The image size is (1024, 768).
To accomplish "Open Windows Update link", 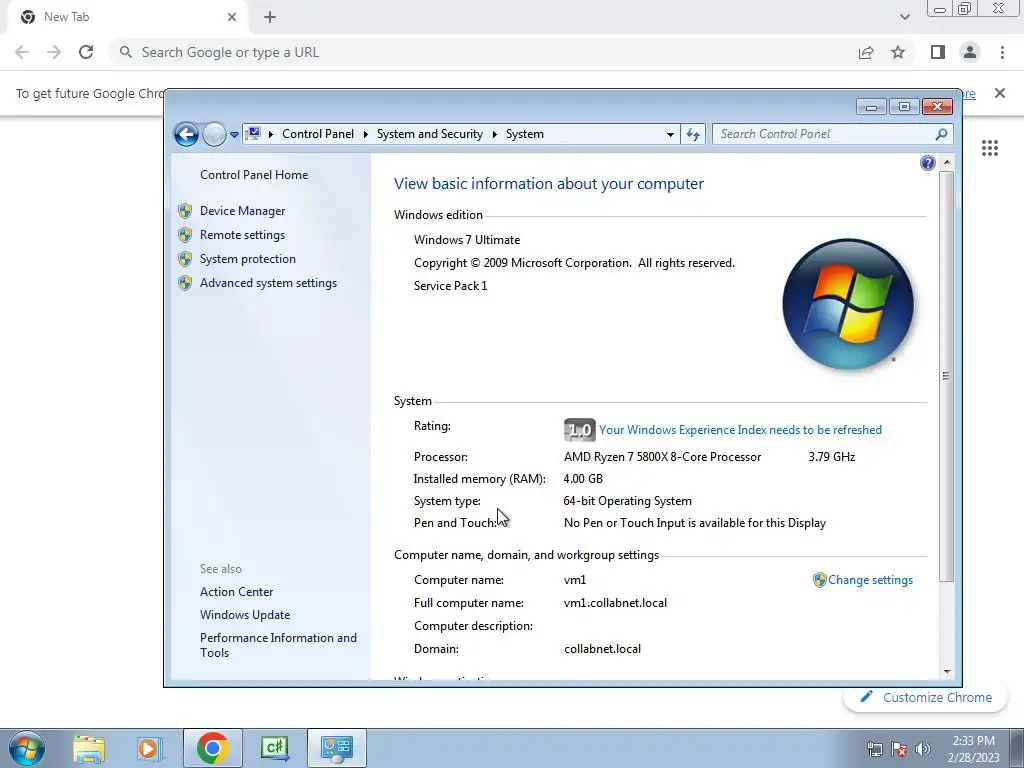I will [245, 615].
